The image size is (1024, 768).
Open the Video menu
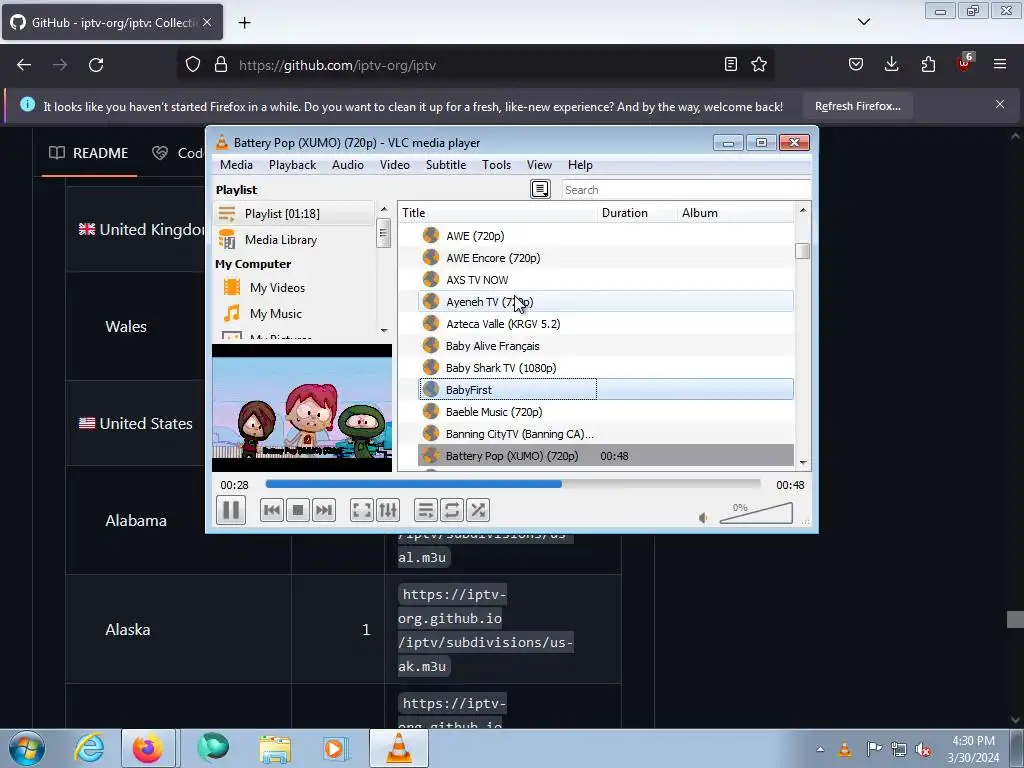394,165
